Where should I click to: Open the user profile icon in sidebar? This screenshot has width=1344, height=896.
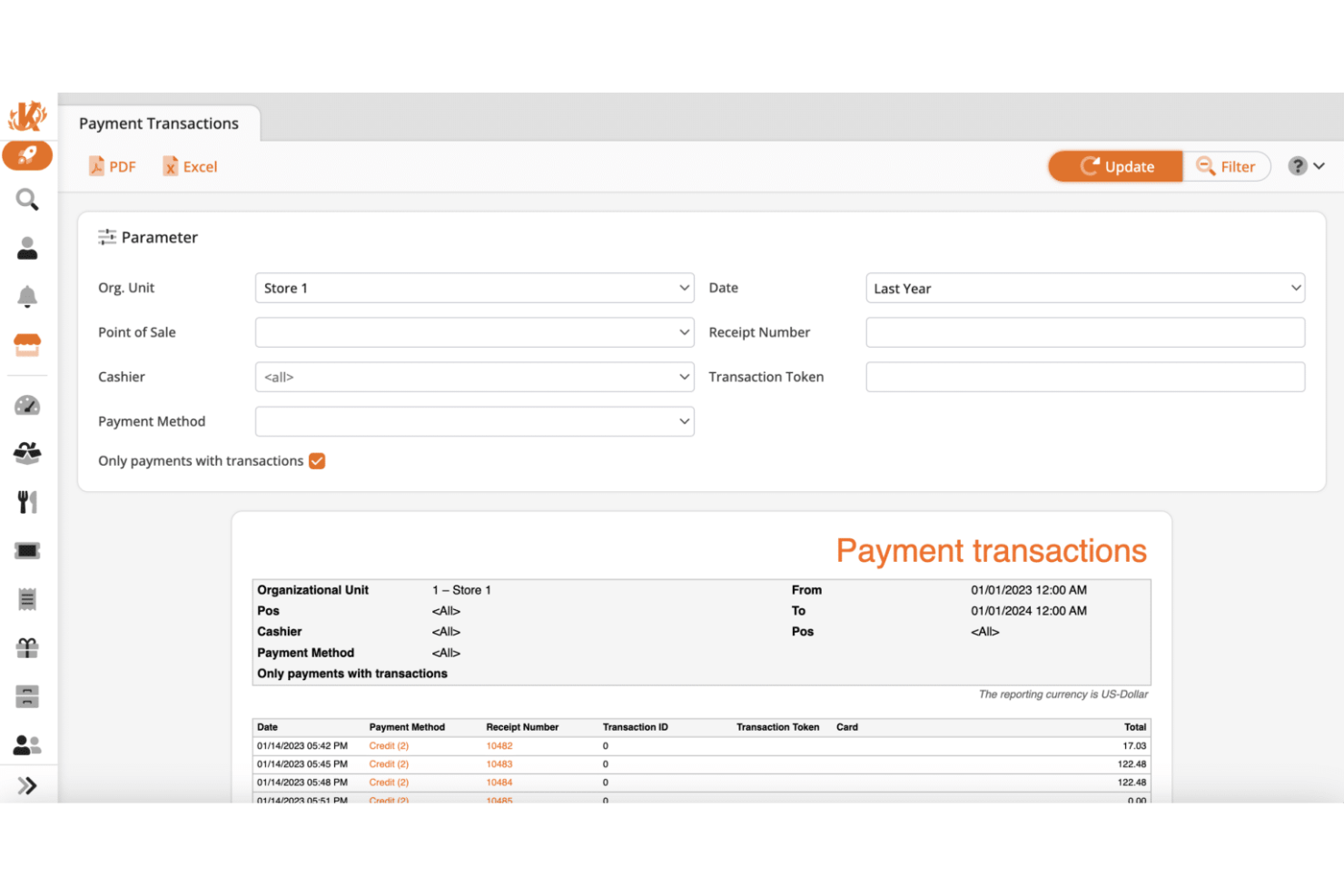(27, 248)
